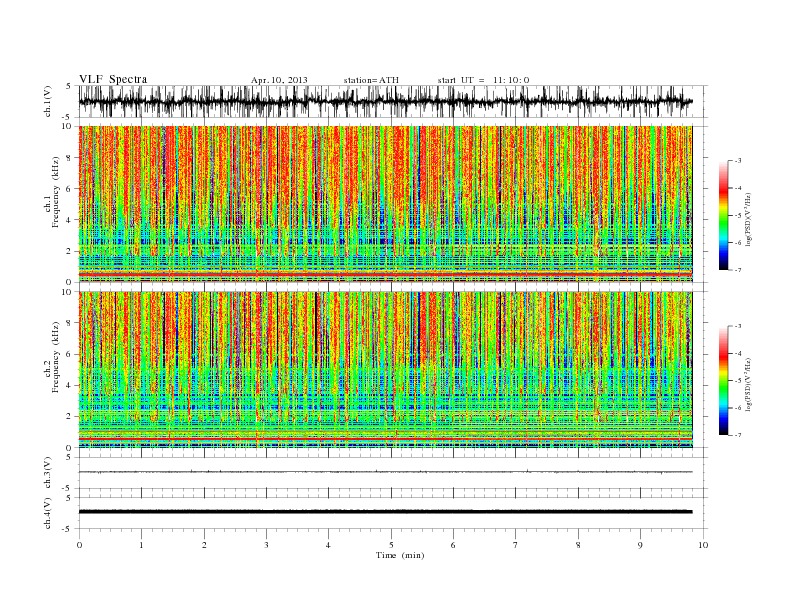Click the "10" kHz tick of ch.2 spectrogram

[x=67, y=292]
